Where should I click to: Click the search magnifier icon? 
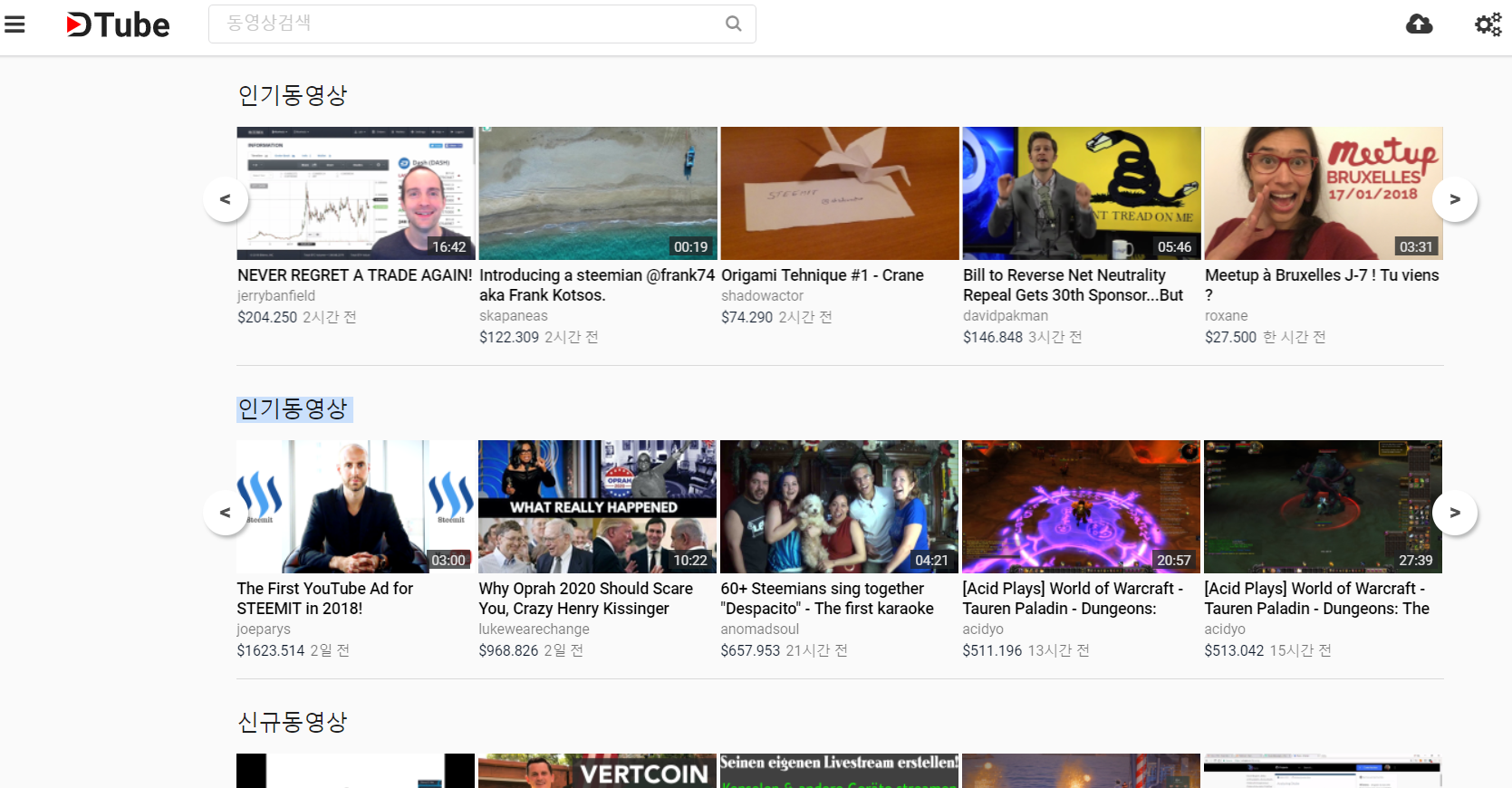734,24
